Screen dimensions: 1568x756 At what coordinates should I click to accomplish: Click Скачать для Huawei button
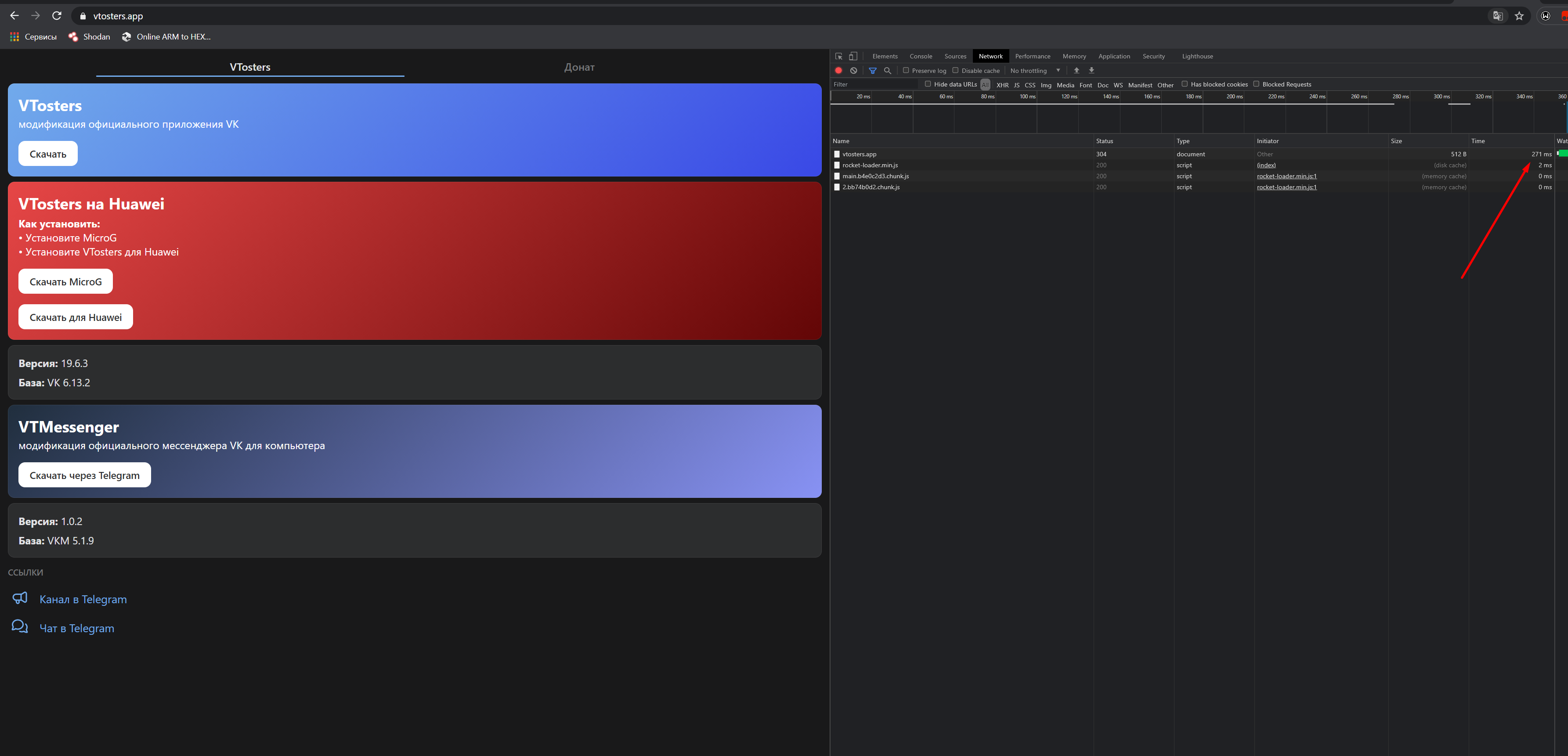tap(76, 317)
